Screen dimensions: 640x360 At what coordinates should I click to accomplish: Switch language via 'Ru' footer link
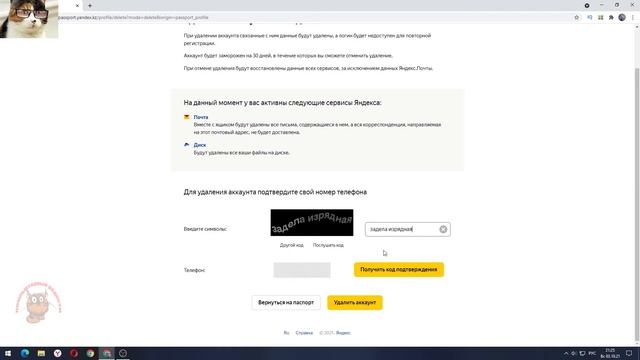coord(286,333)
